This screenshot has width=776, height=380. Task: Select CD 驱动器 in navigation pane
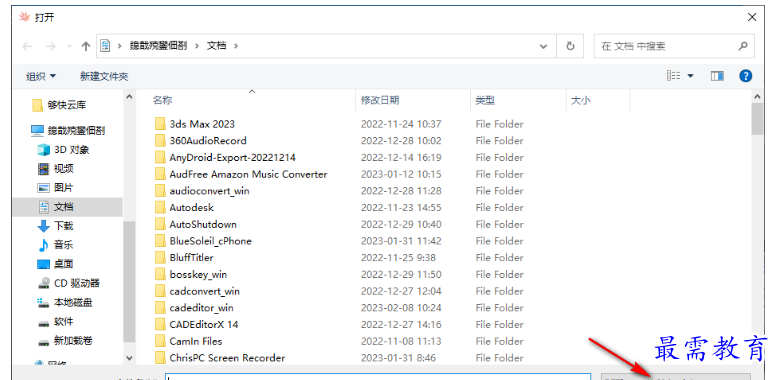68,283
